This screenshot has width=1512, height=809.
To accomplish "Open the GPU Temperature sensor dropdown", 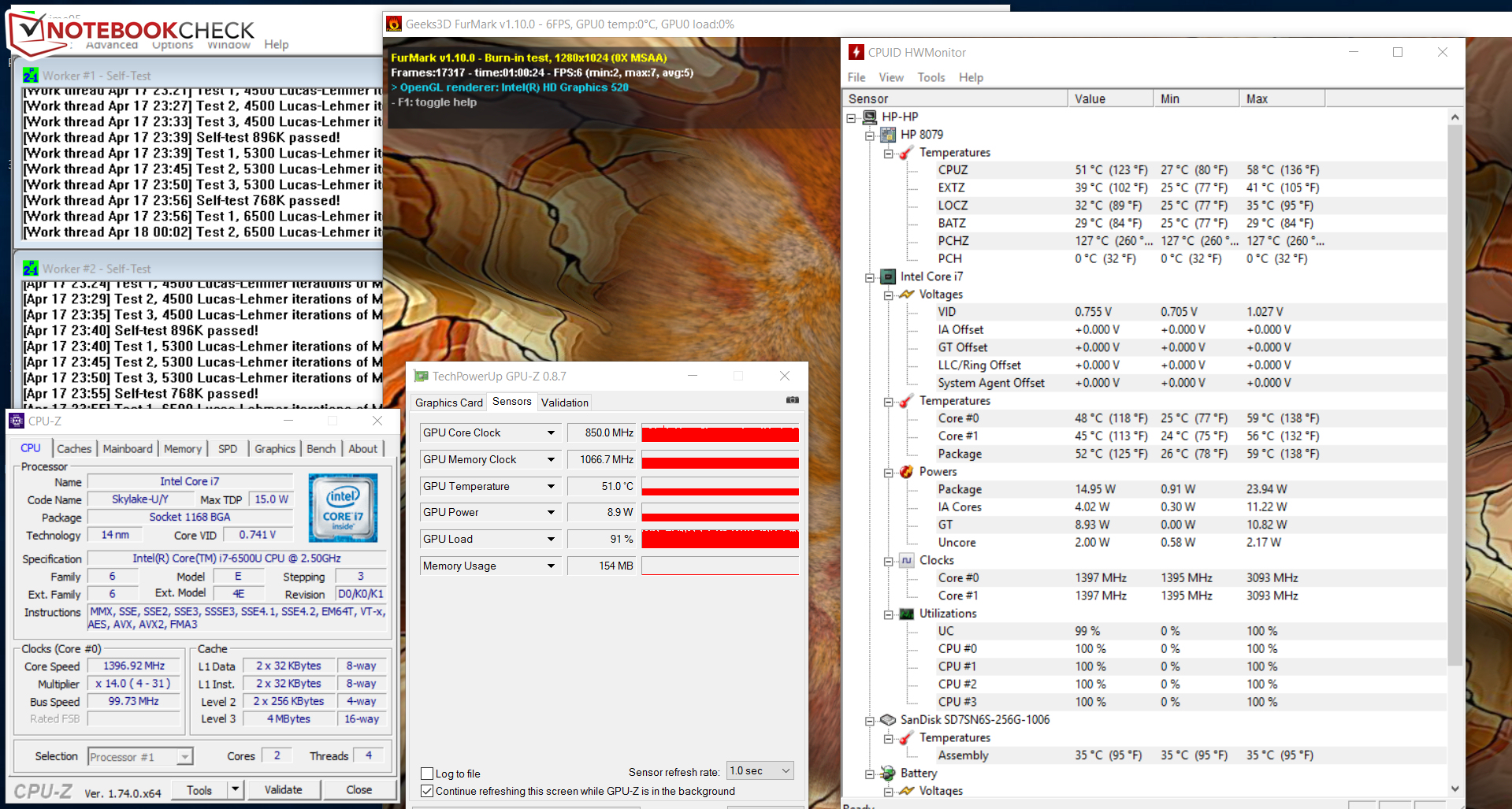I will tap(551, 486).
